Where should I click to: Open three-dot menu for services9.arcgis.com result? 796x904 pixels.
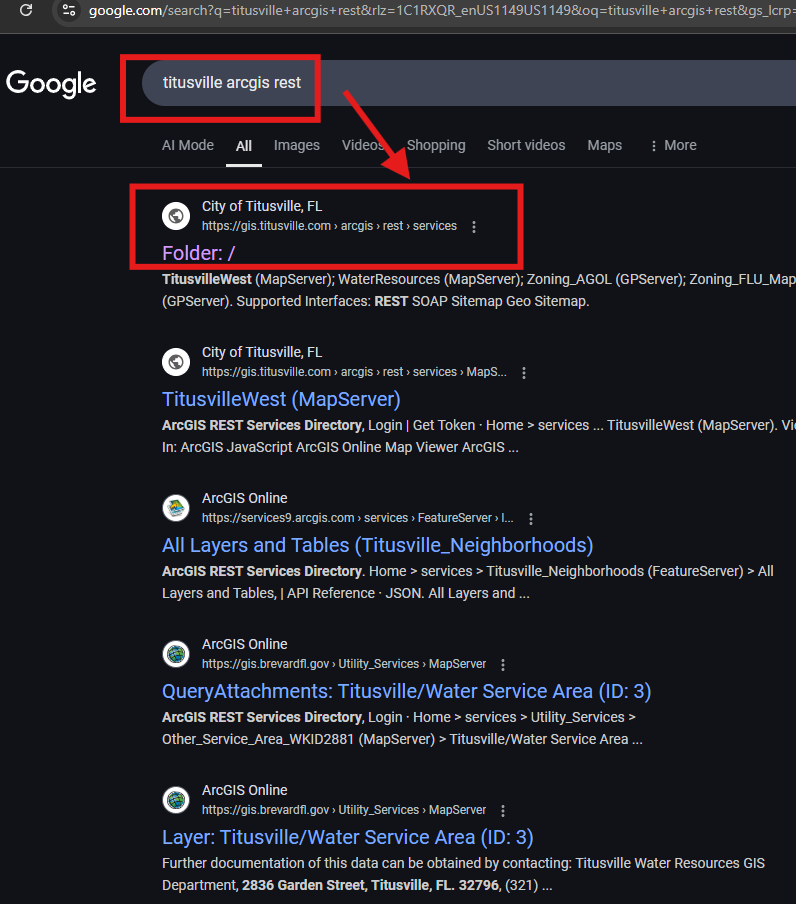tap(531, 518)
